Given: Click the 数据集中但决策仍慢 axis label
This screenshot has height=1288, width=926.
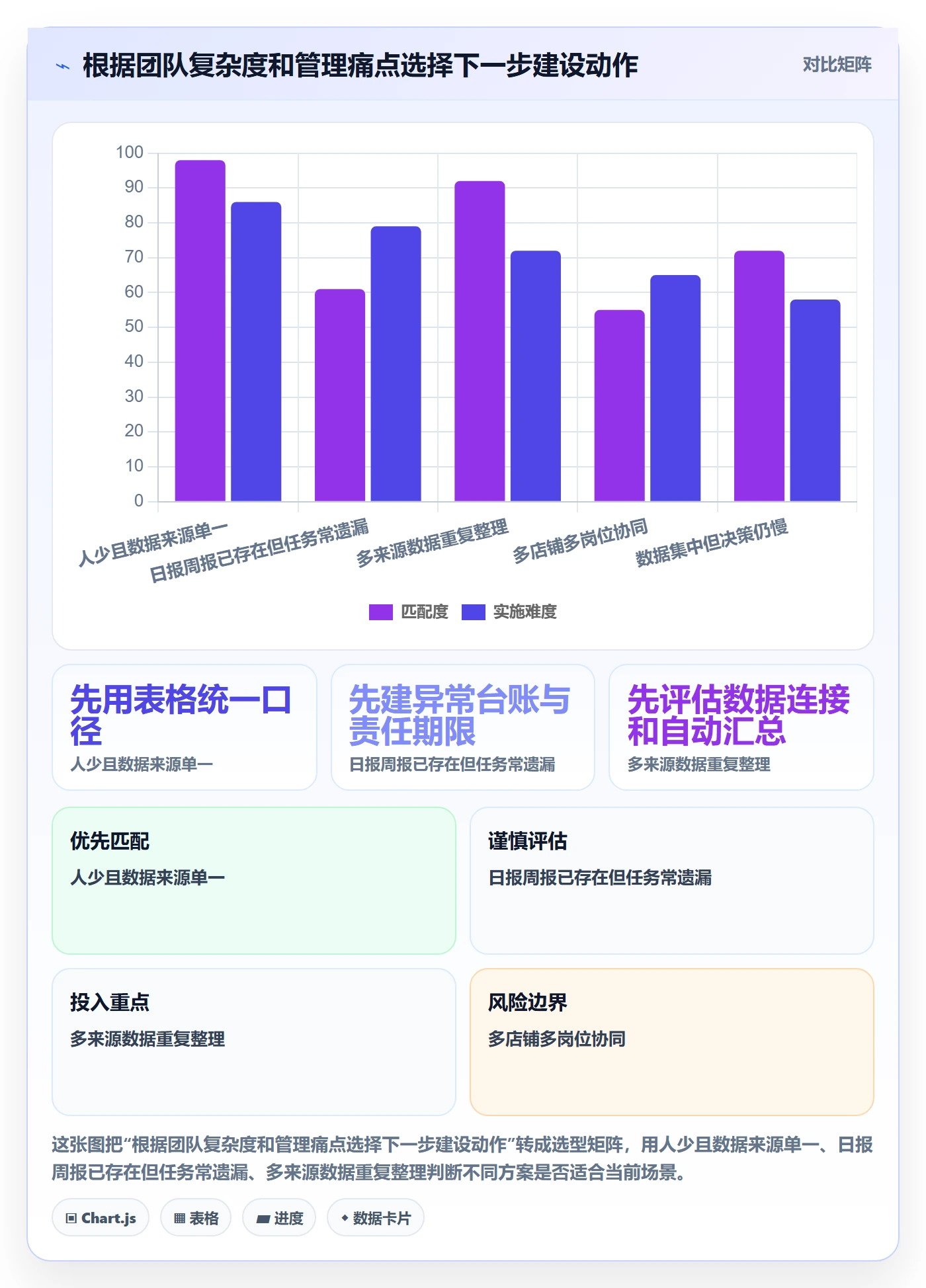Looking at the screenshot, I should (x=712, y=543).
